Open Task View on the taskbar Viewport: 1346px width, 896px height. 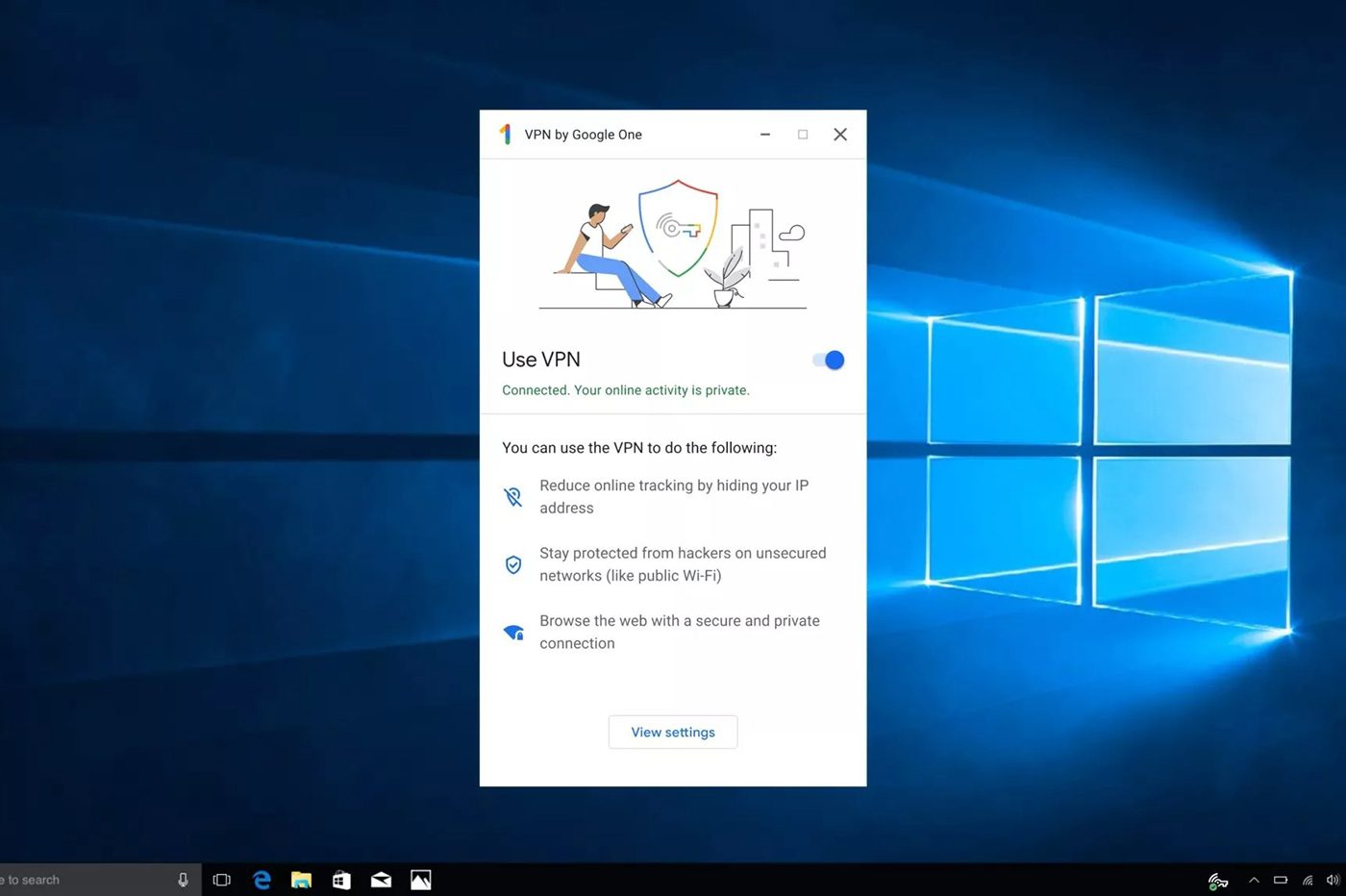[x=222, y=880]
